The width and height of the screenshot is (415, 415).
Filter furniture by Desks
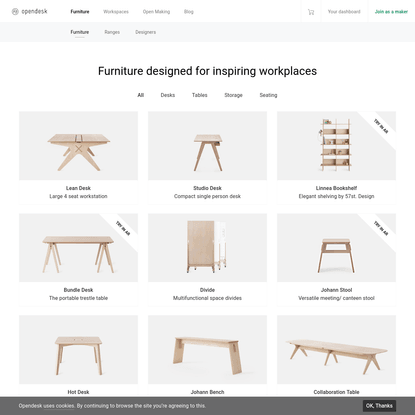coord(168,95)
